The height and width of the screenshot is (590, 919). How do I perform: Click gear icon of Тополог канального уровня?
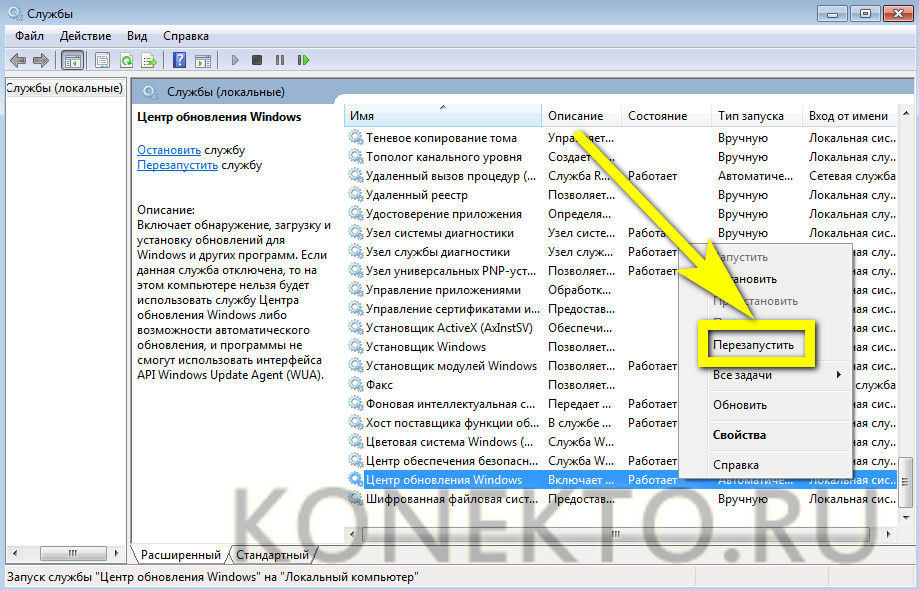click(x=355, y=156)
